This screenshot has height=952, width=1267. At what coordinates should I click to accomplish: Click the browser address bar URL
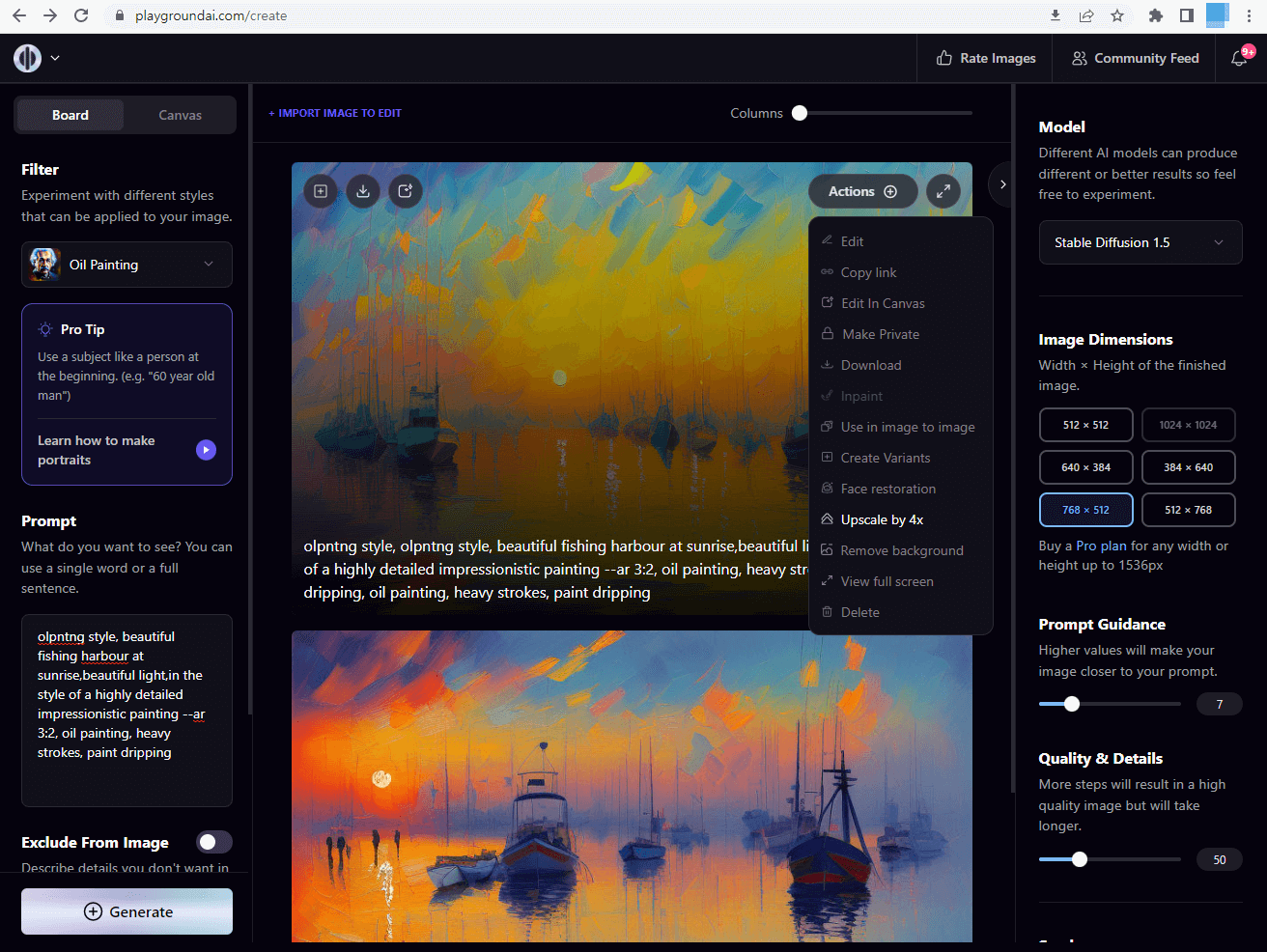[211, 15]
